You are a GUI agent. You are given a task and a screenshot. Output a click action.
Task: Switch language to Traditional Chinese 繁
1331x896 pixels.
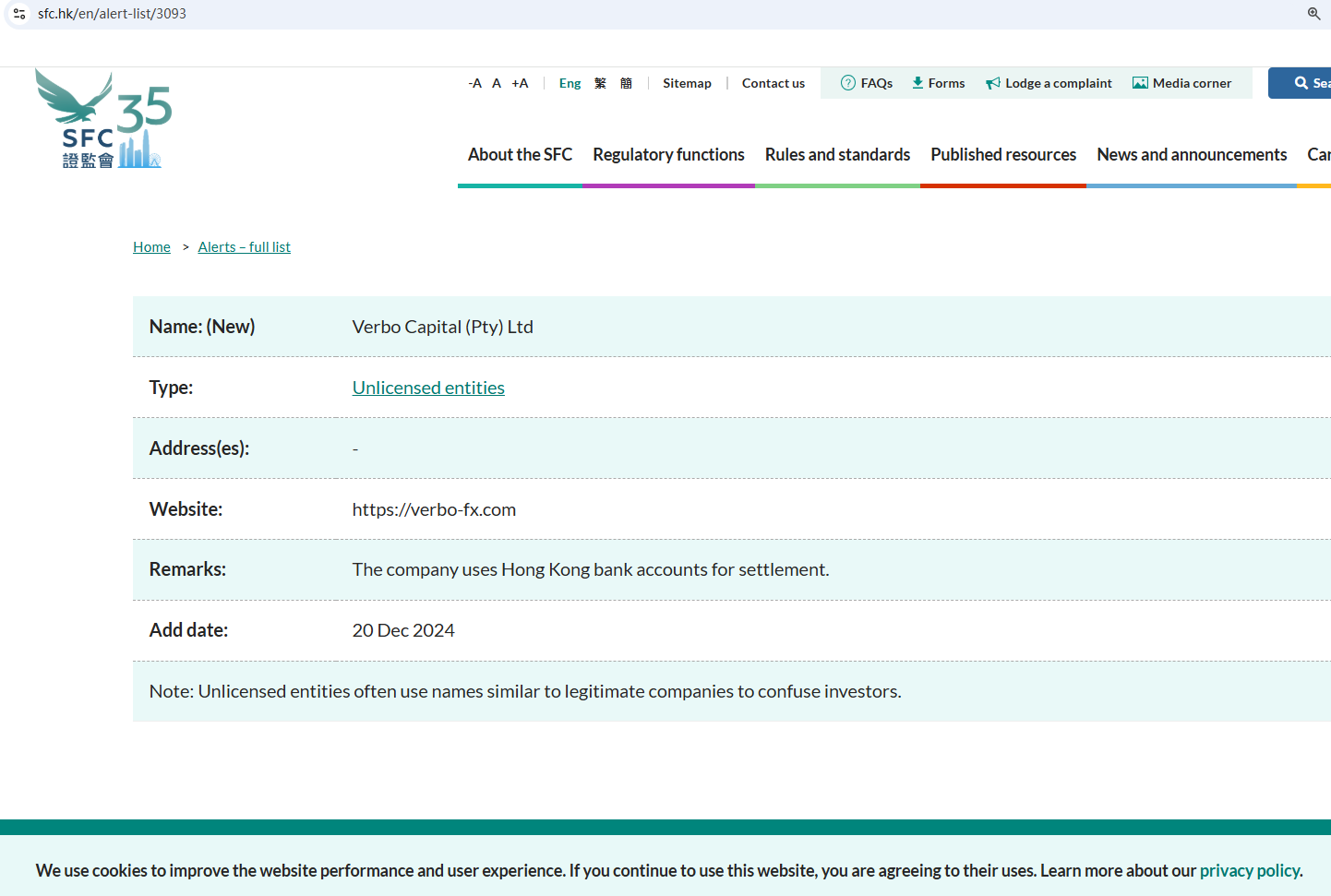(x=600, y=83)
